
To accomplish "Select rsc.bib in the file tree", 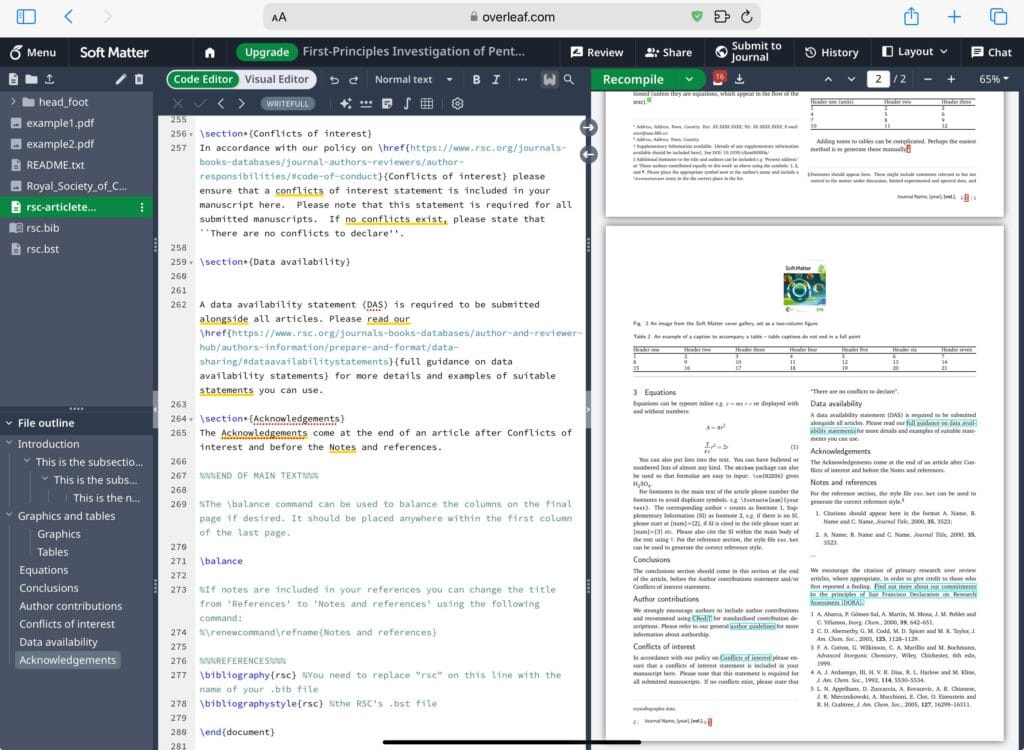I will [43, 228].
